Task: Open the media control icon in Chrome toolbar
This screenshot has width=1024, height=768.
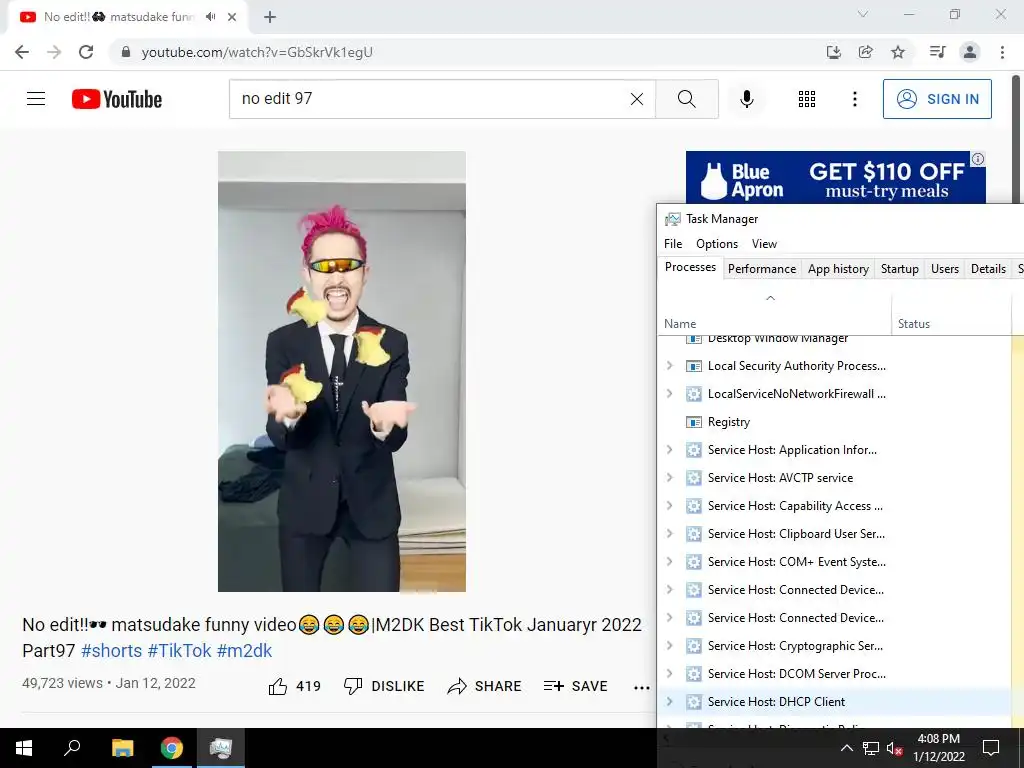Action: 937,52
